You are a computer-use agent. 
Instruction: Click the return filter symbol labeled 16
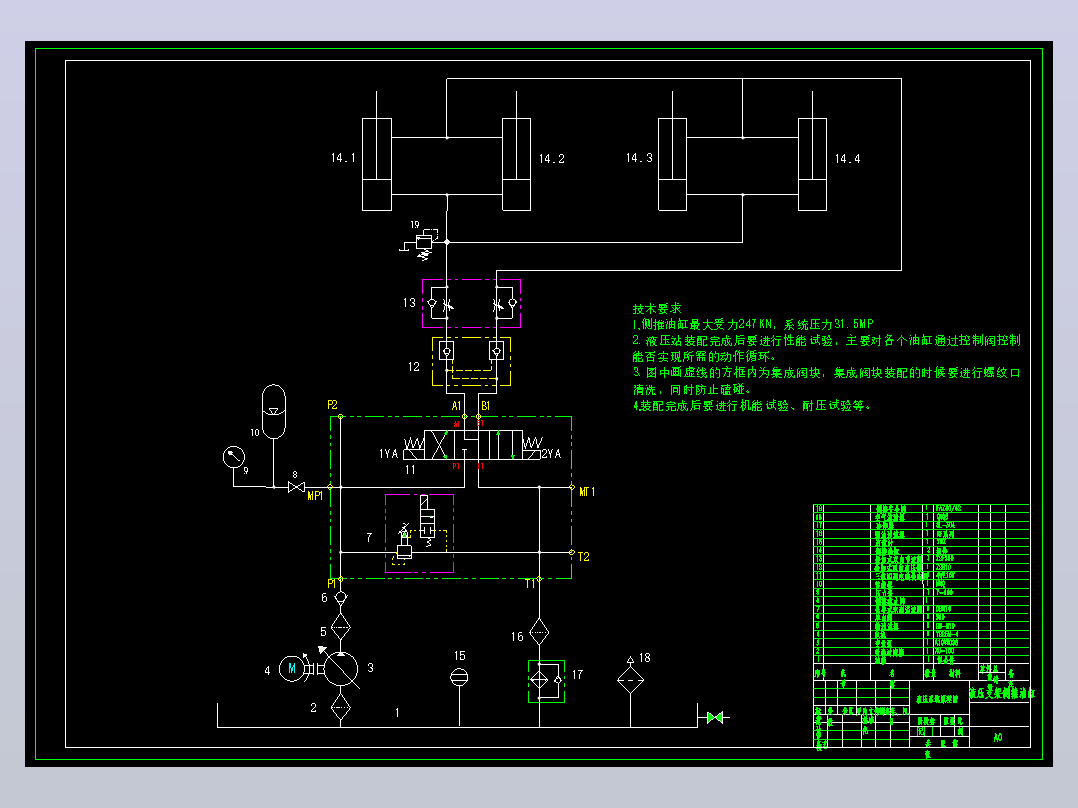[x=540, y=632]
